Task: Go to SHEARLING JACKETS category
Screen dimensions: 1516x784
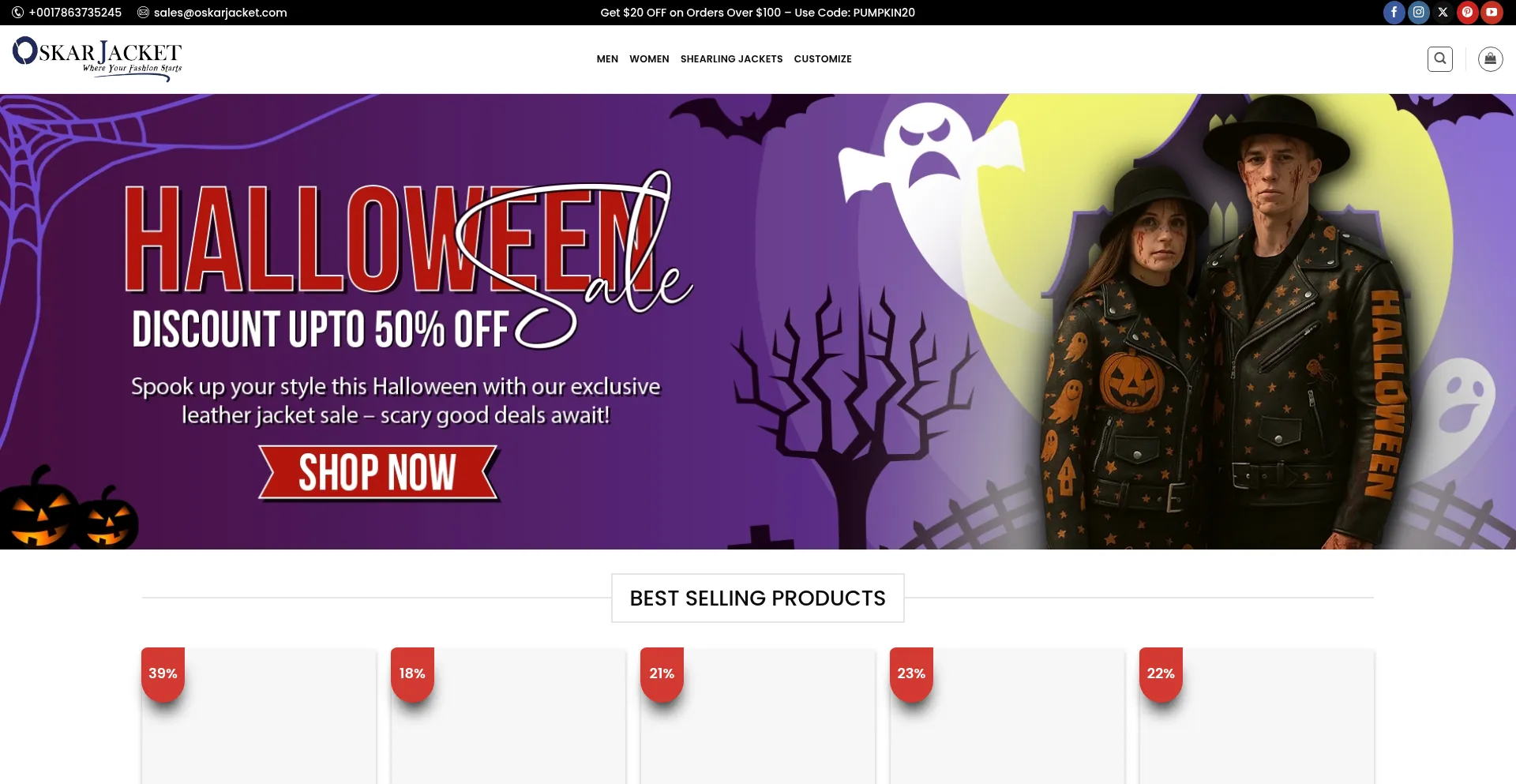Action: (x=731, y=59)
